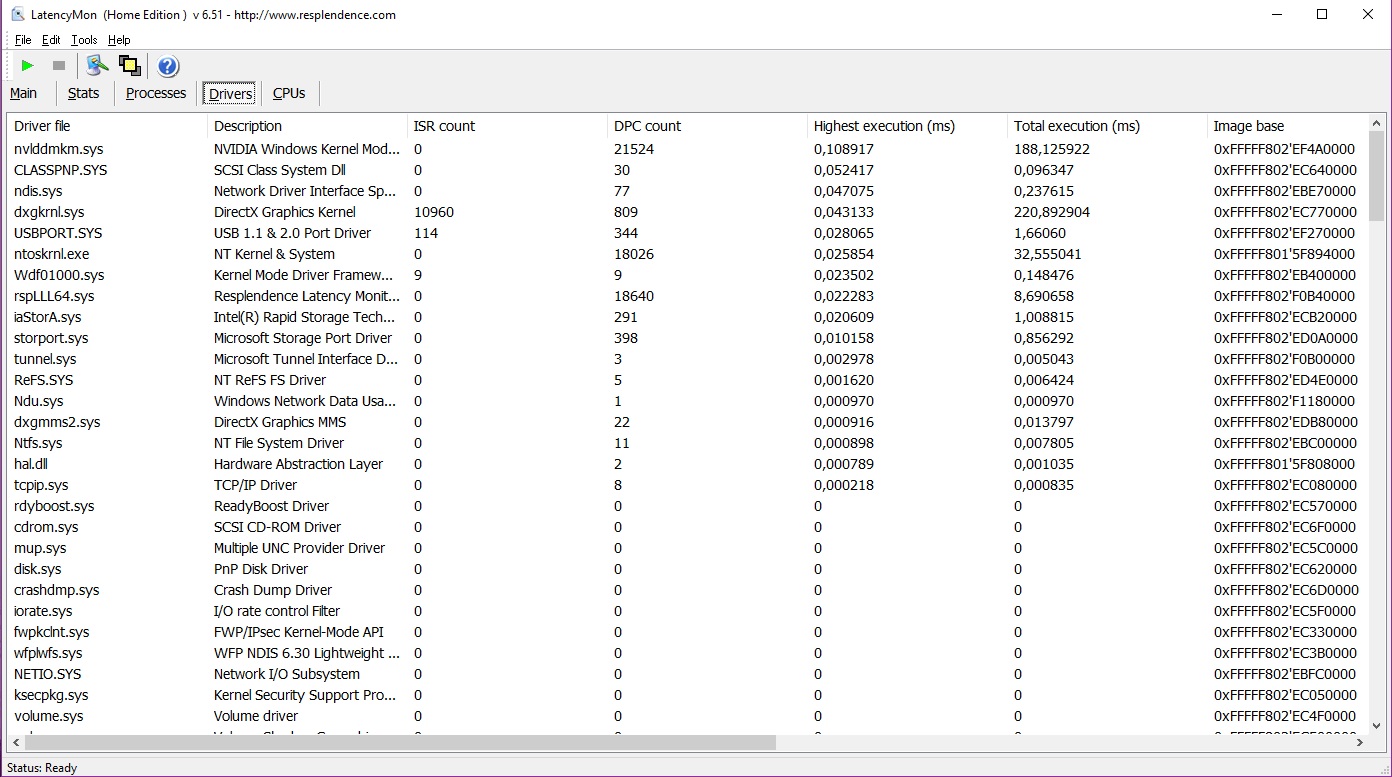
Task: Click the horizontal scrollbar right arrow
Action: click(1360, 743)
